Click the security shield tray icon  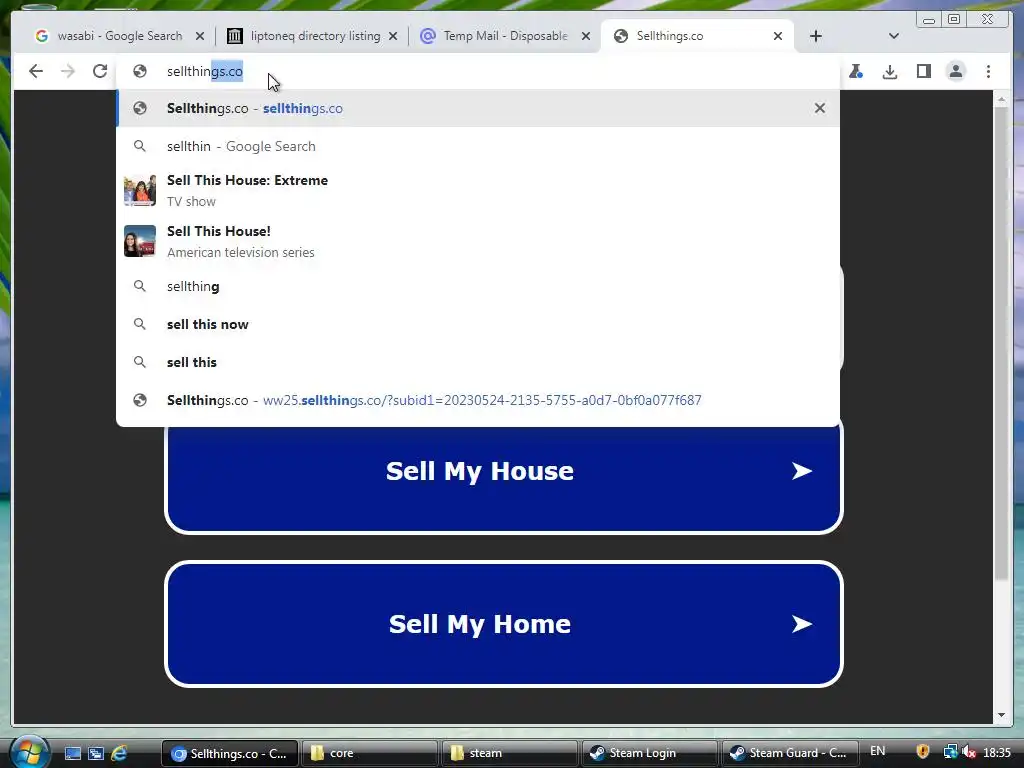point(923,752)
